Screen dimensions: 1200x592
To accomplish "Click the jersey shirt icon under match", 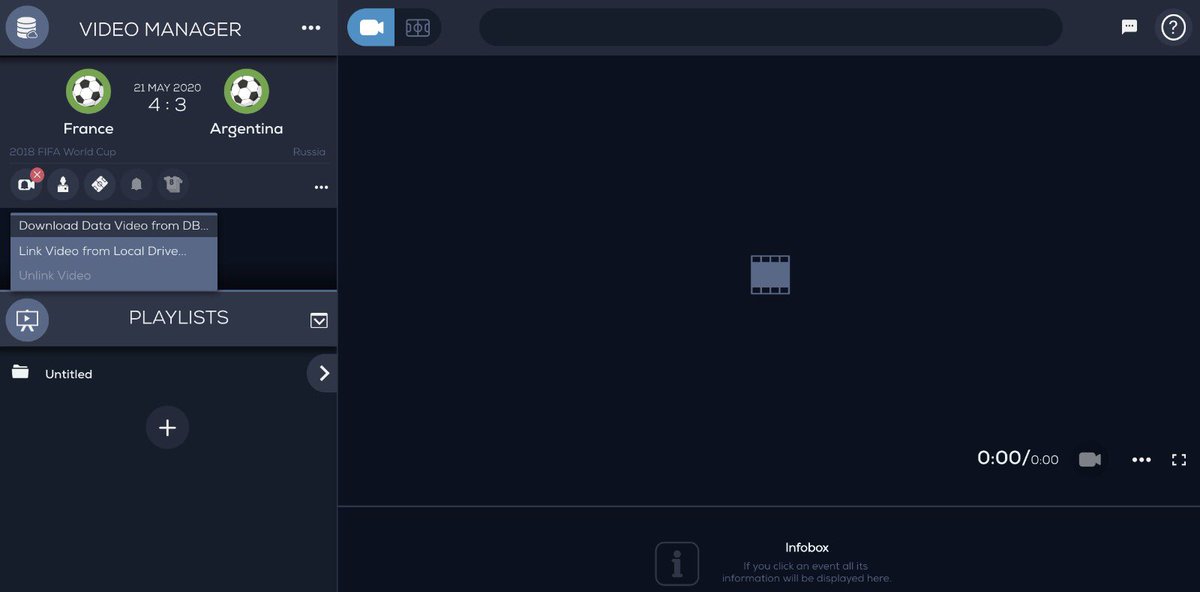I will click(x=173, y=184).
